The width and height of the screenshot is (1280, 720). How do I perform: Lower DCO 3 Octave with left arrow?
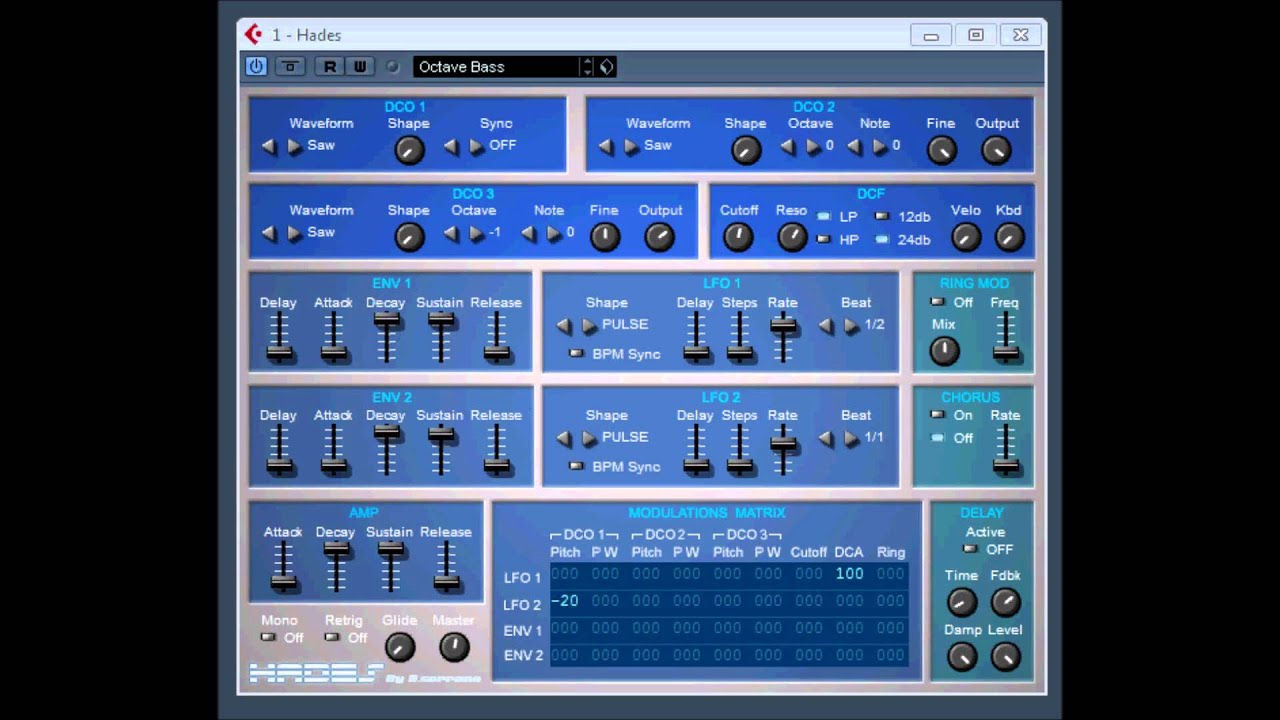pyautogui.click(x=451, y=233)
